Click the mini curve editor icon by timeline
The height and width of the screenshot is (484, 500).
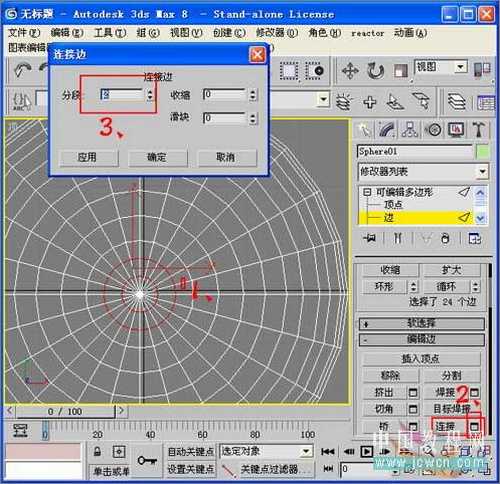point(20,430)
